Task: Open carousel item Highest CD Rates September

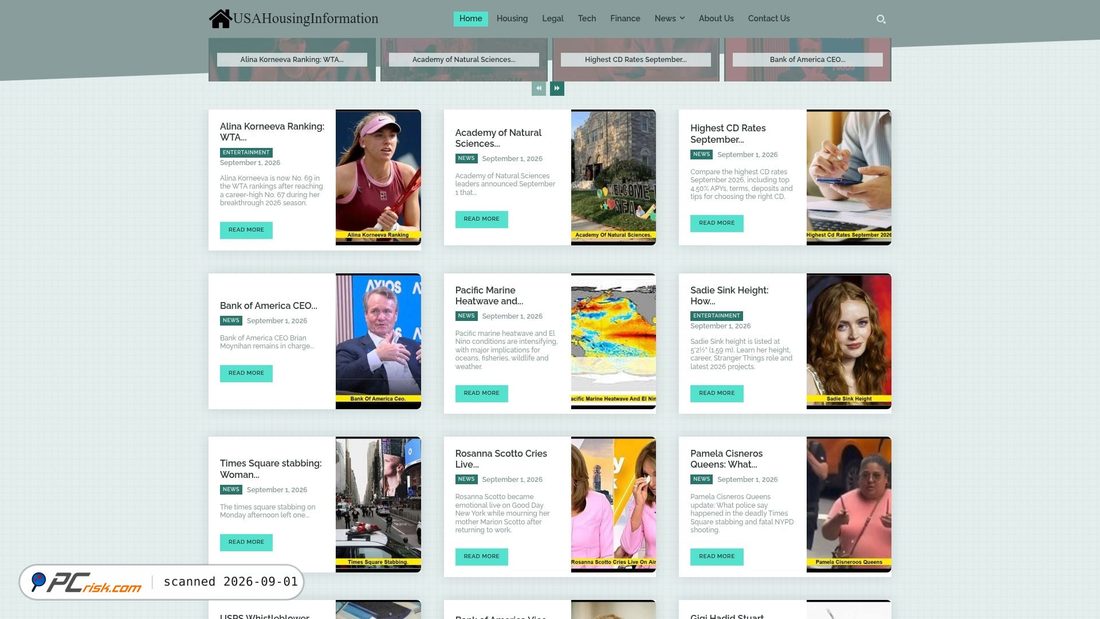Action: [636, 60]
